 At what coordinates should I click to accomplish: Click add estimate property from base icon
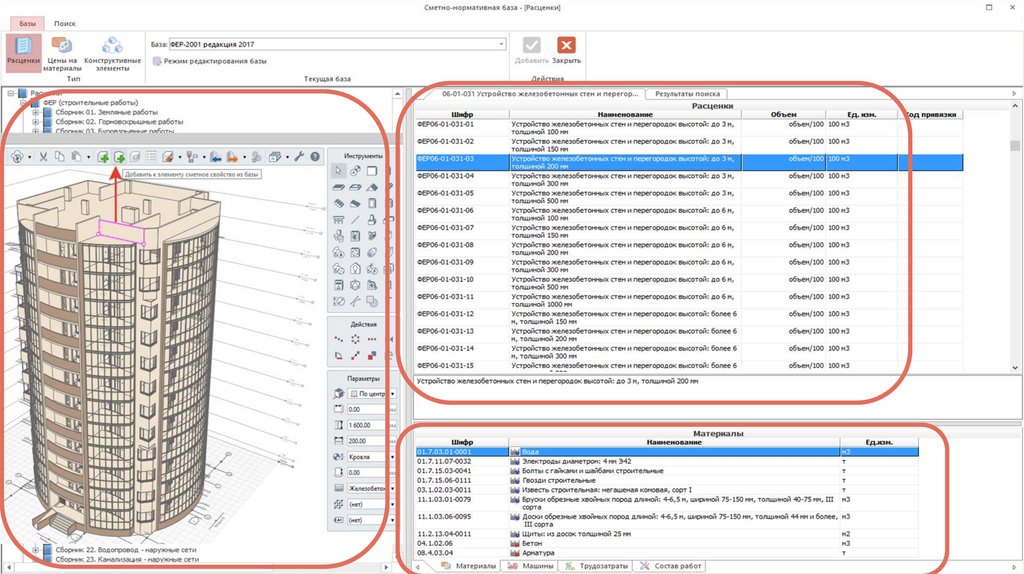[x=119, y=157]
